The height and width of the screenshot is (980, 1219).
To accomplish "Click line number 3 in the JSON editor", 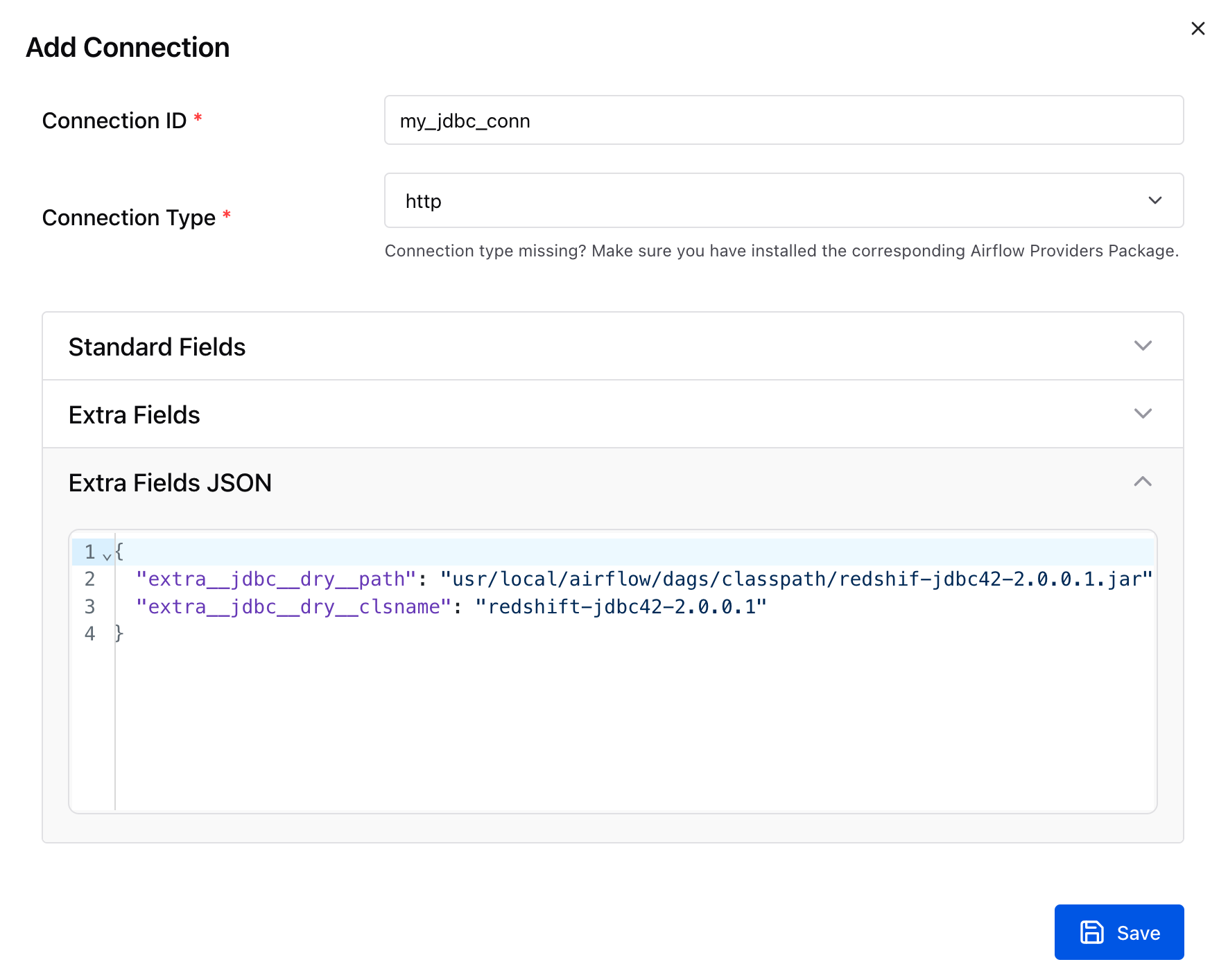I will tap(89, 606).
